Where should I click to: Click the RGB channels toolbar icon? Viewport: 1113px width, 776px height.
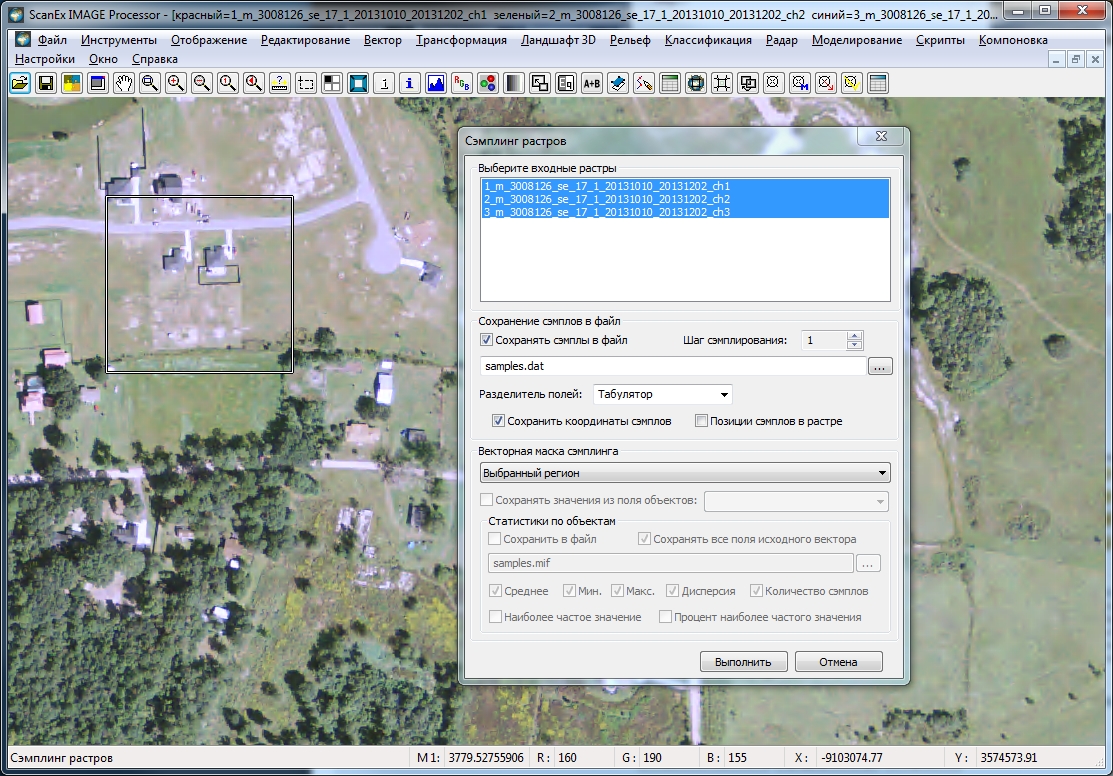tap(462, 84)
